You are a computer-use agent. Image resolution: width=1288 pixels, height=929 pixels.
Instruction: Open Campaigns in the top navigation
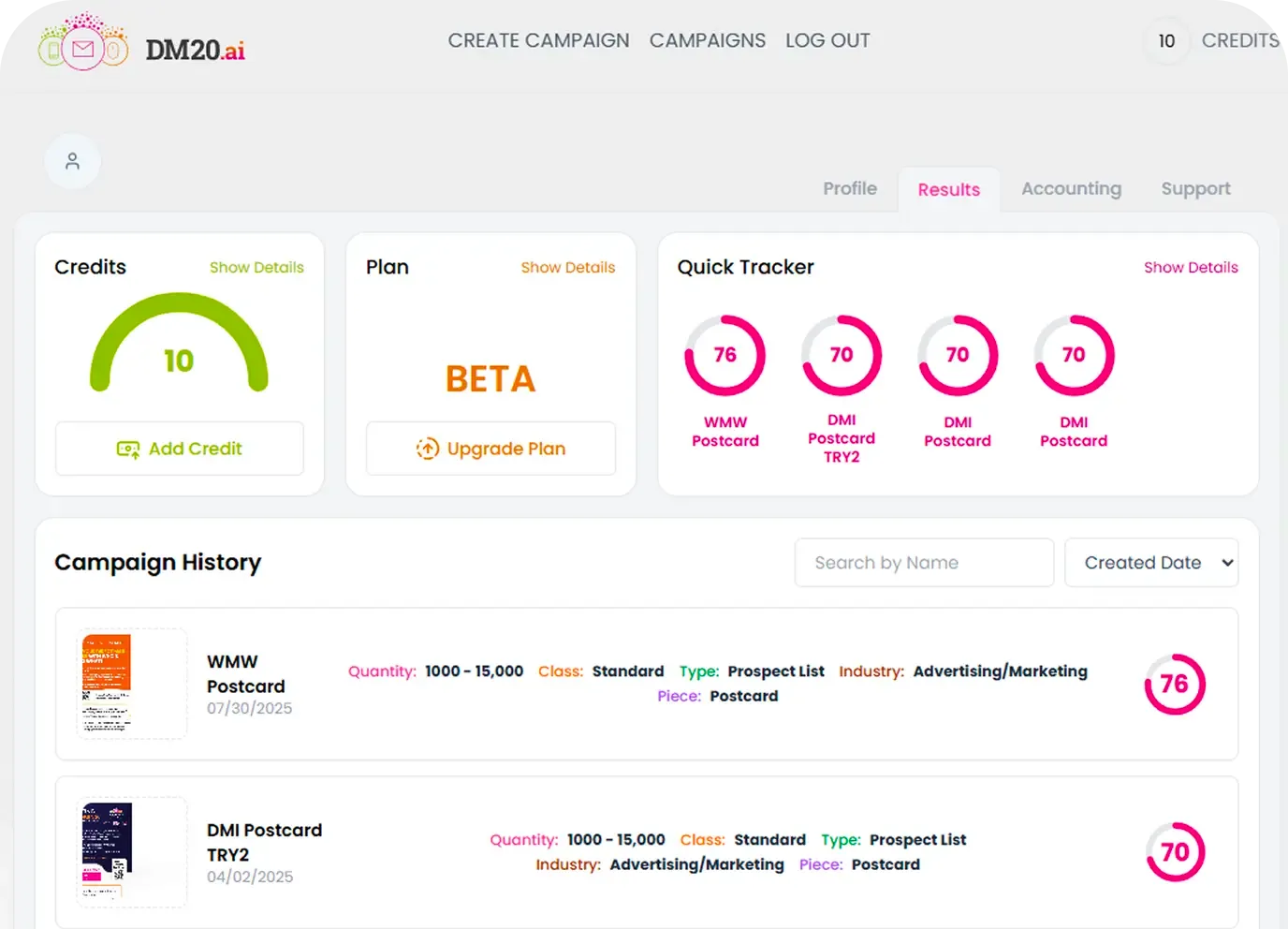coord(708,41)
